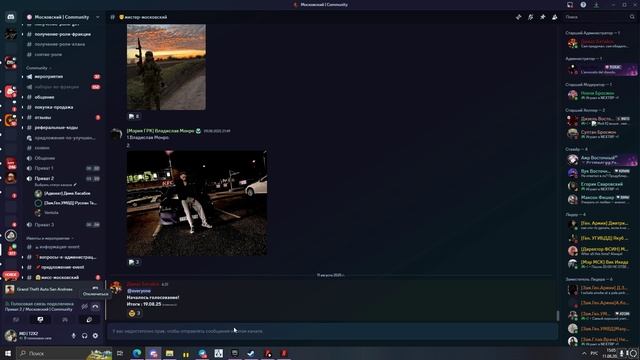Open информация-event channel
The width and height of the screenshot is (640, 360).
[62, 247]
